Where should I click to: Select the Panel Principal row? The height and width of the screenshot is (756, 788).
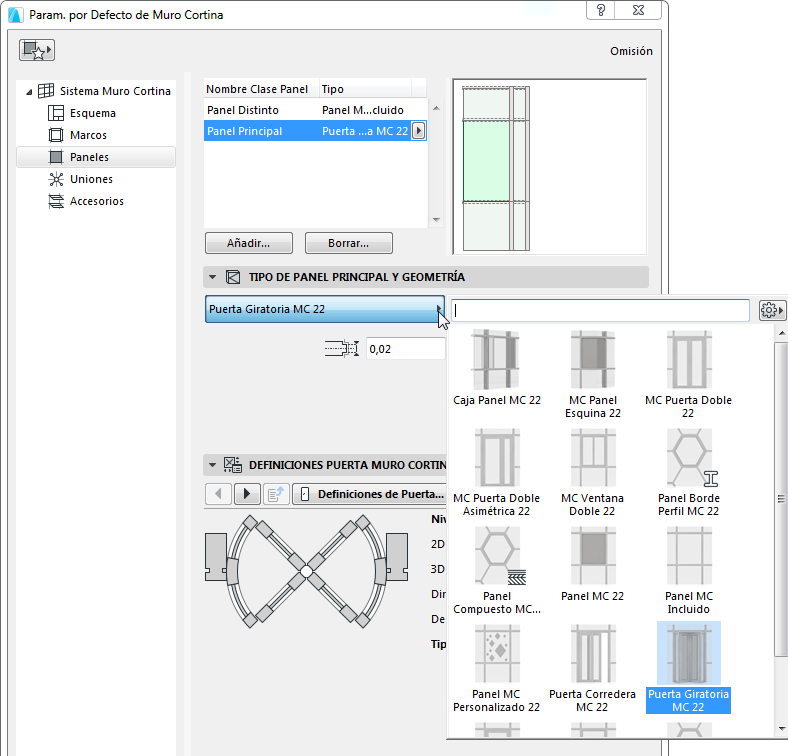pyautogui.click(x=315, y=131)
